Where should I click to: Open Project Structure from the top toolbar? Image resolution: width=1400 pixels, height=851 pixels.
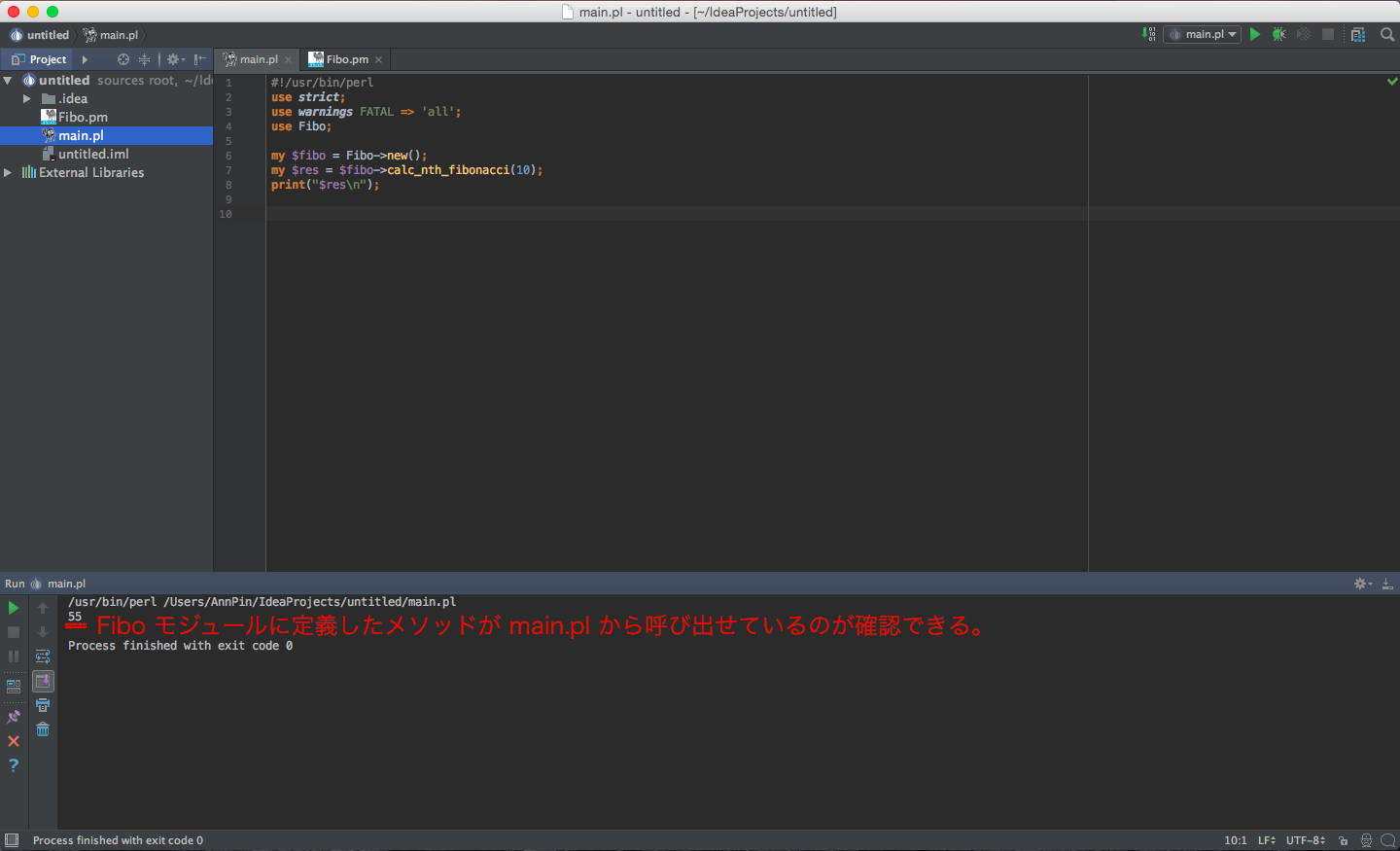coord(1358,34)
